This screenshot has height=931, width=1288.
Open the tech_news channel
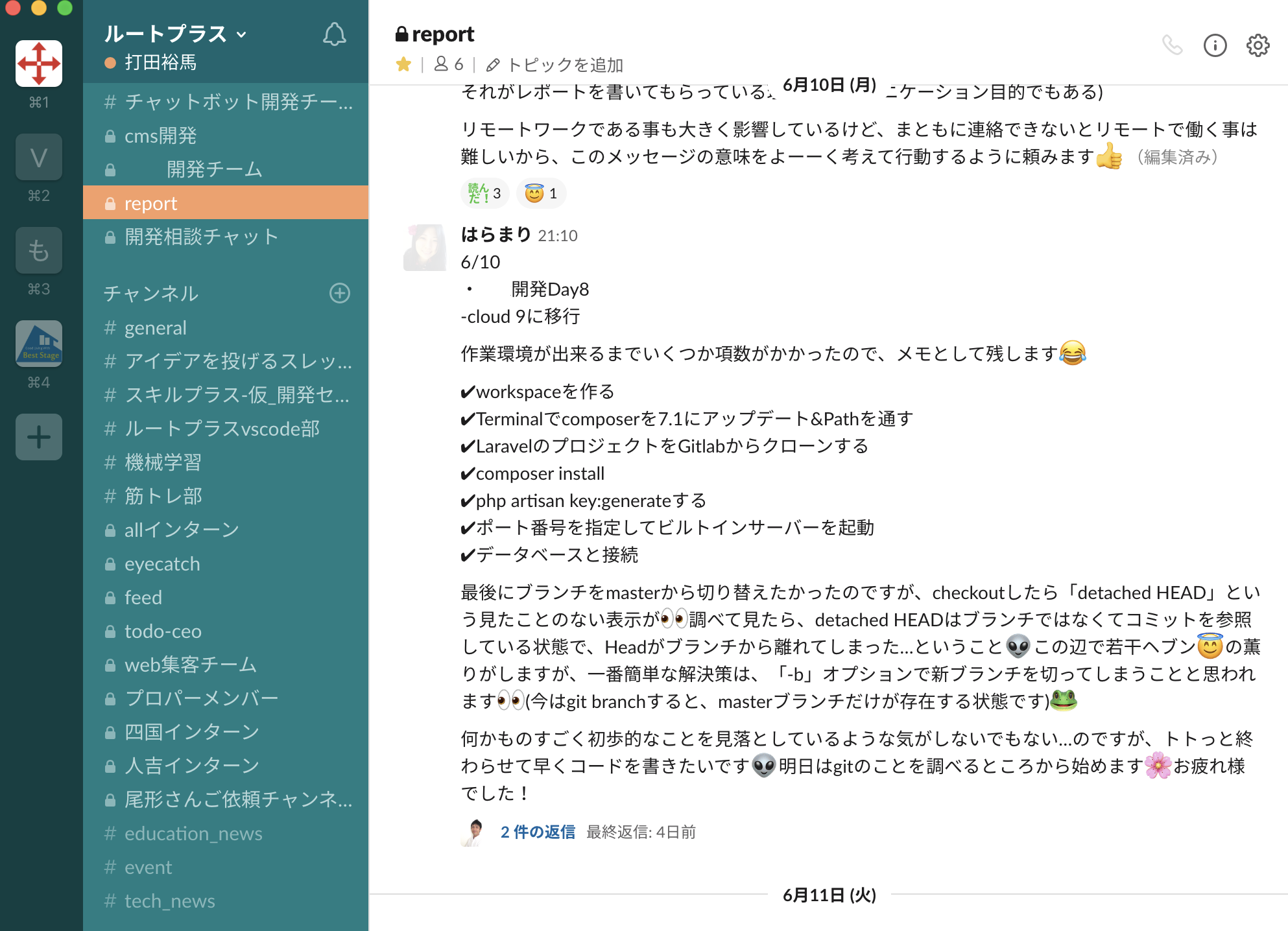[169, 901]
